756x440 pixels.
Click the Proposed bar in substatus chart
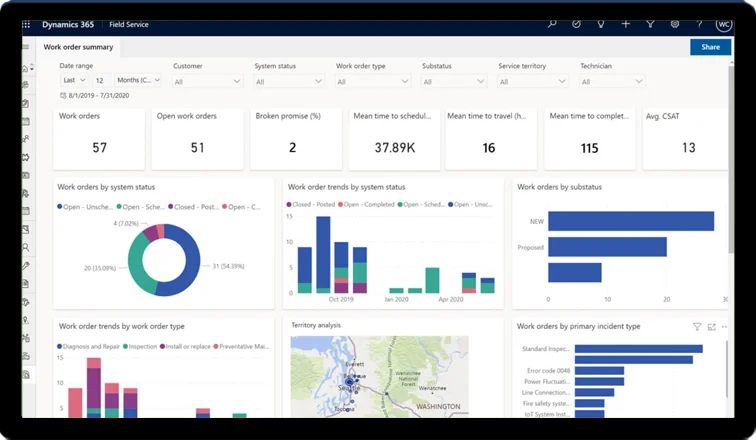[607, 247]
